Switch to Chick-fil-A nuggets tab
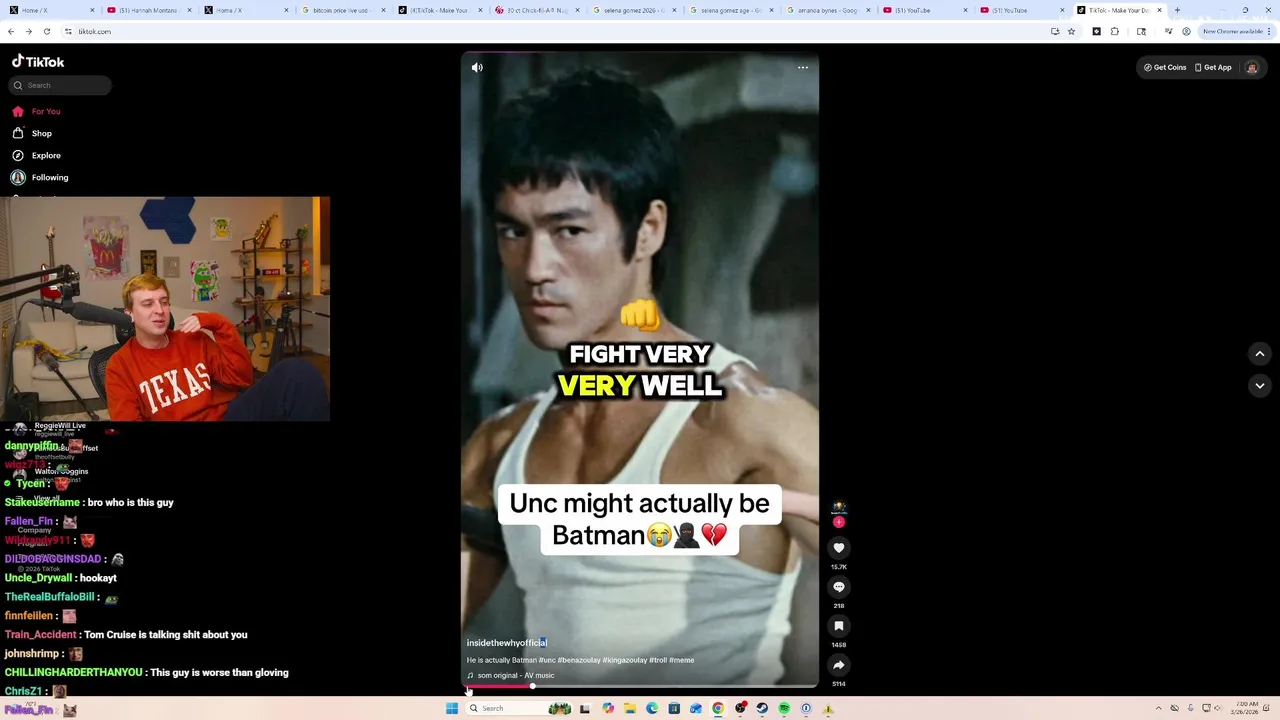The width and height of the screenshot is (1280, 720). [x=536, y=10]
